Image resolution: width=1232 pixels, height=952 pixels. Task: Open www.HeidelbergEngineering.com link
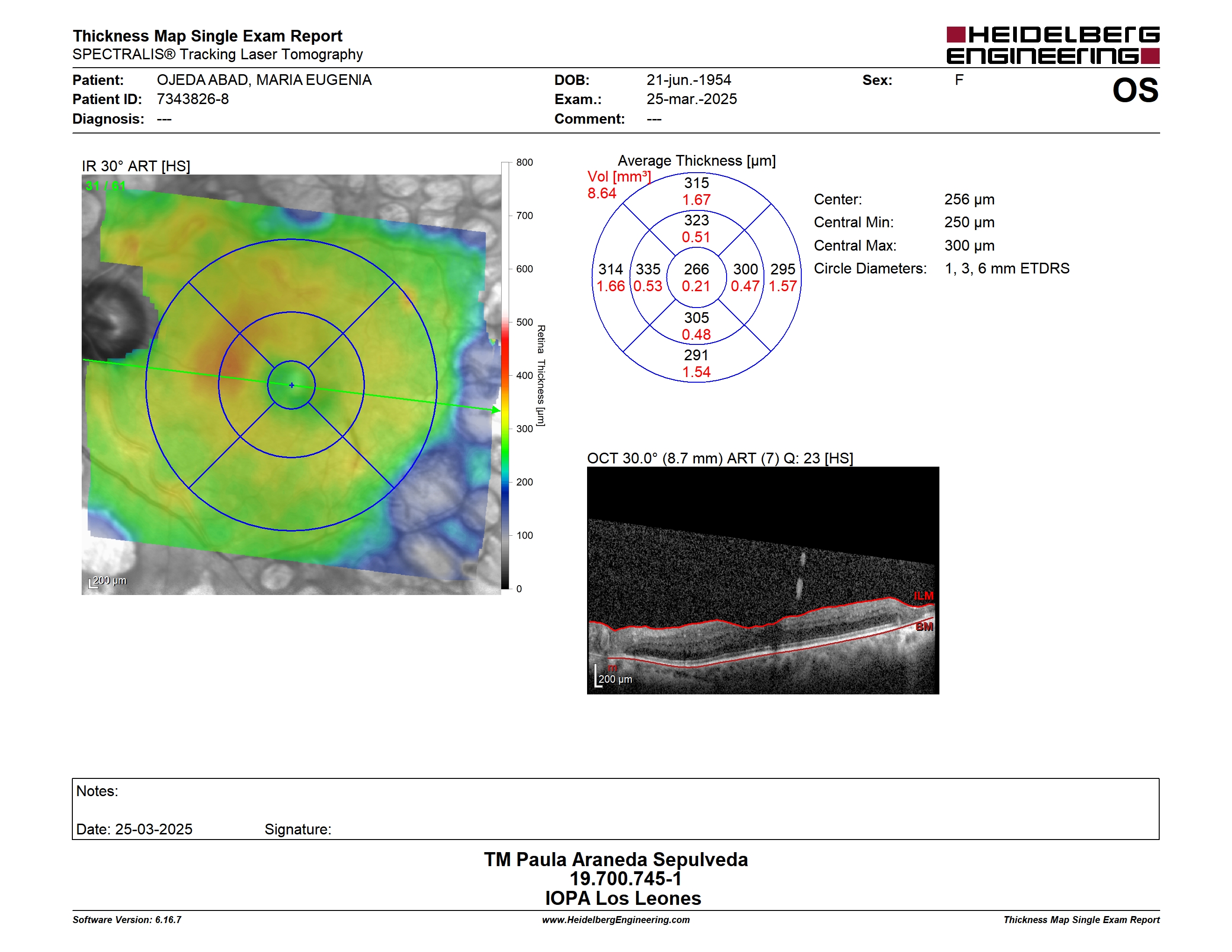click(616, 920)
